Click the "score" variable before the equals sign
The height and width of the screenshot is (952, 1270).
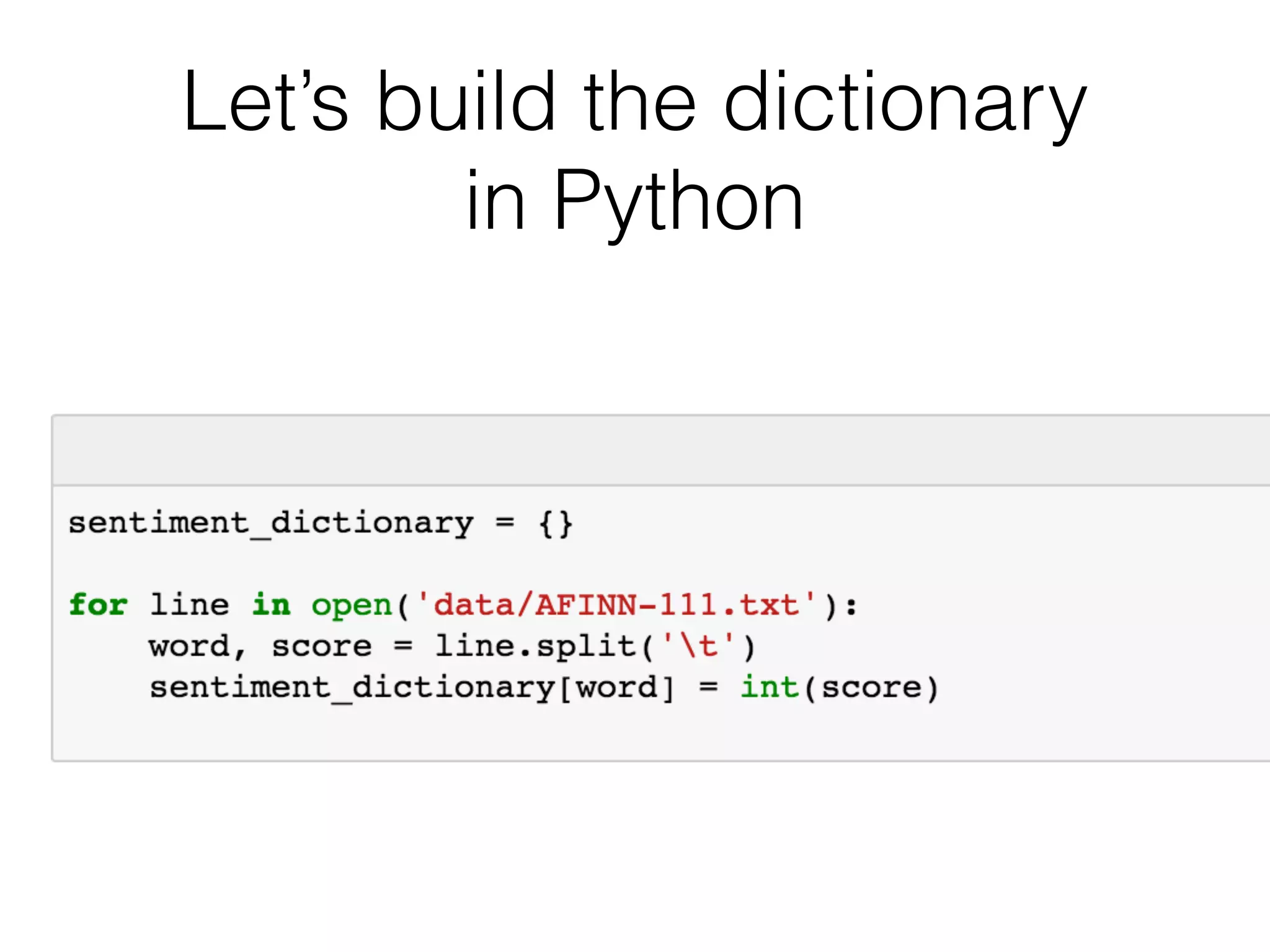click(x=322, y=646)
